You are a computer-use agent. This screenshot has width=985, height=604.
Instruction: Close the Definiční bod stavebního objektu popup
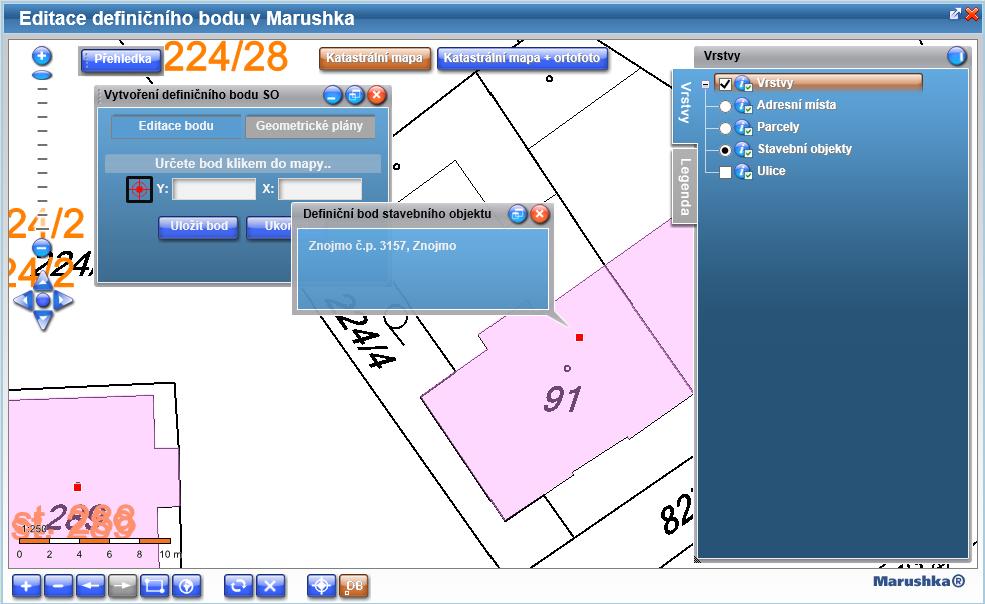point(540,214)
